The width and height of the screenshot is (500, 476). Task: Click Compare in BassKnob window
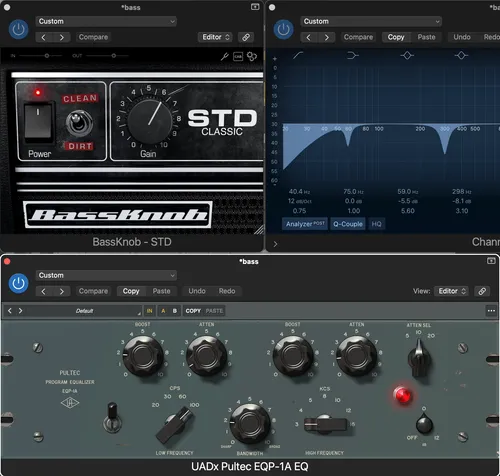[93, 37]
